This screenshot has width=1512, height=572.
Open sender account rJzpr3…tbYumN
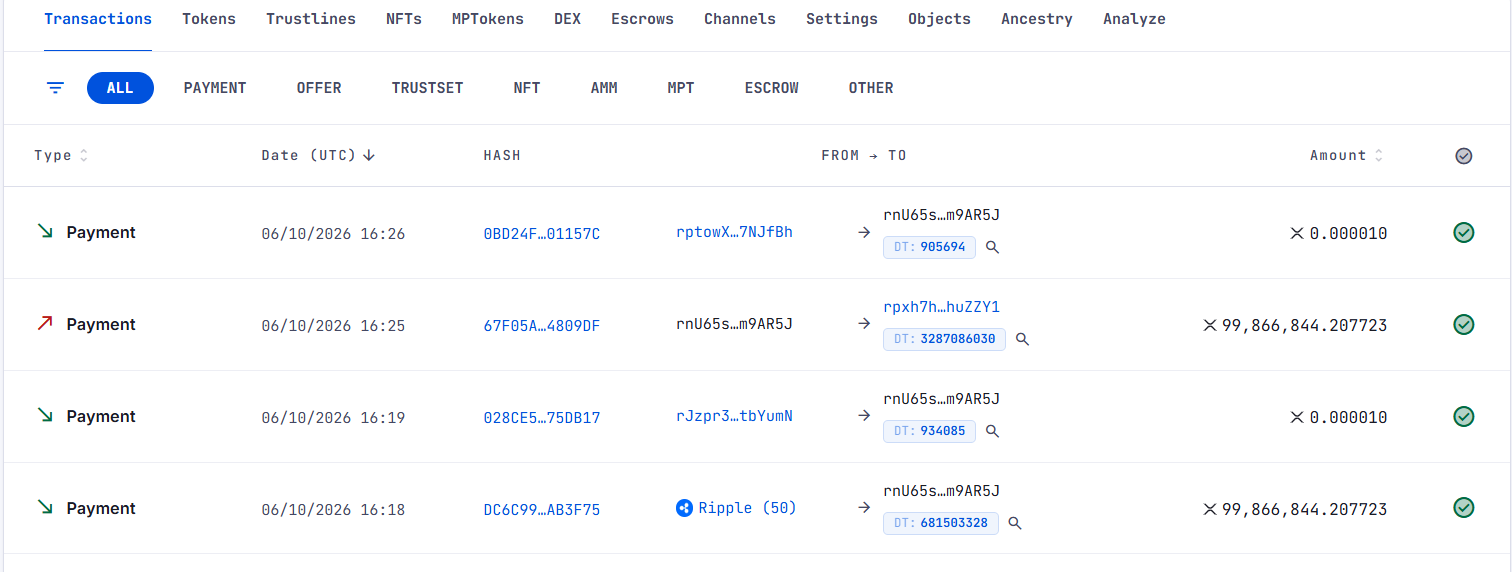pos(734,416)
